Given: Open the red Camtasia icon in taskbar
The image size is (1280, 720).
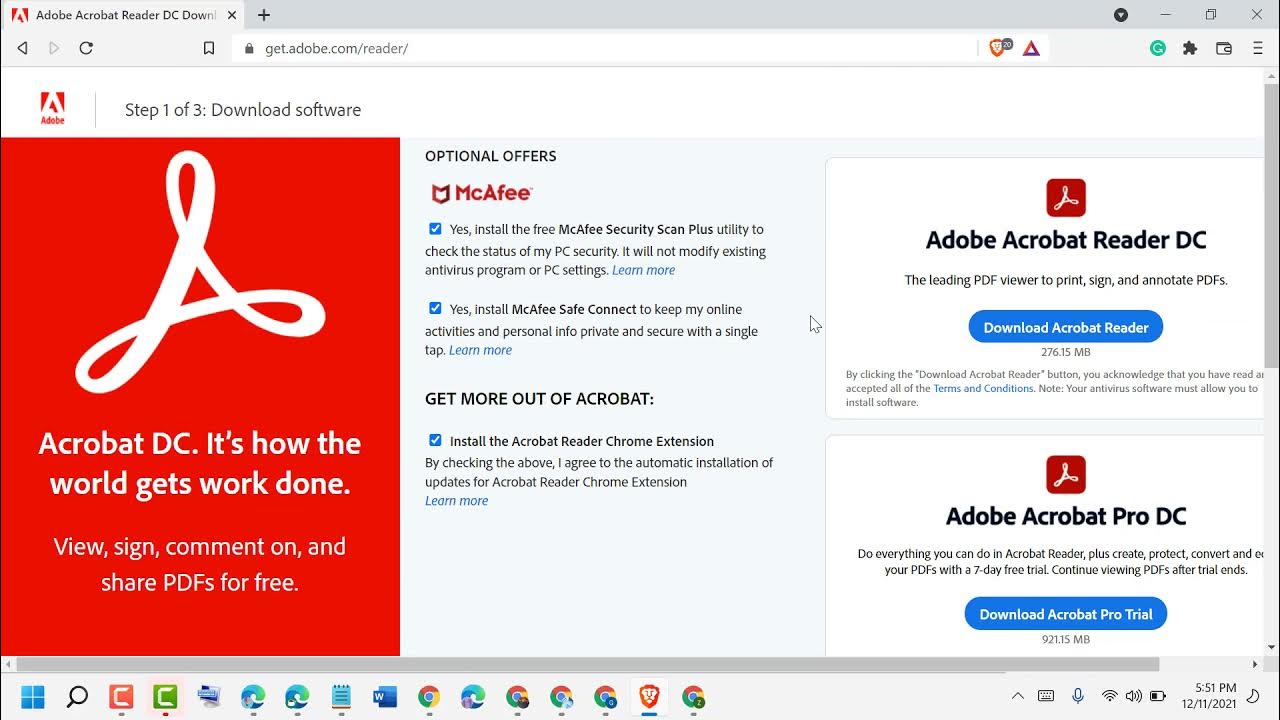Looking at the screenshot, I should click(121, 696).
